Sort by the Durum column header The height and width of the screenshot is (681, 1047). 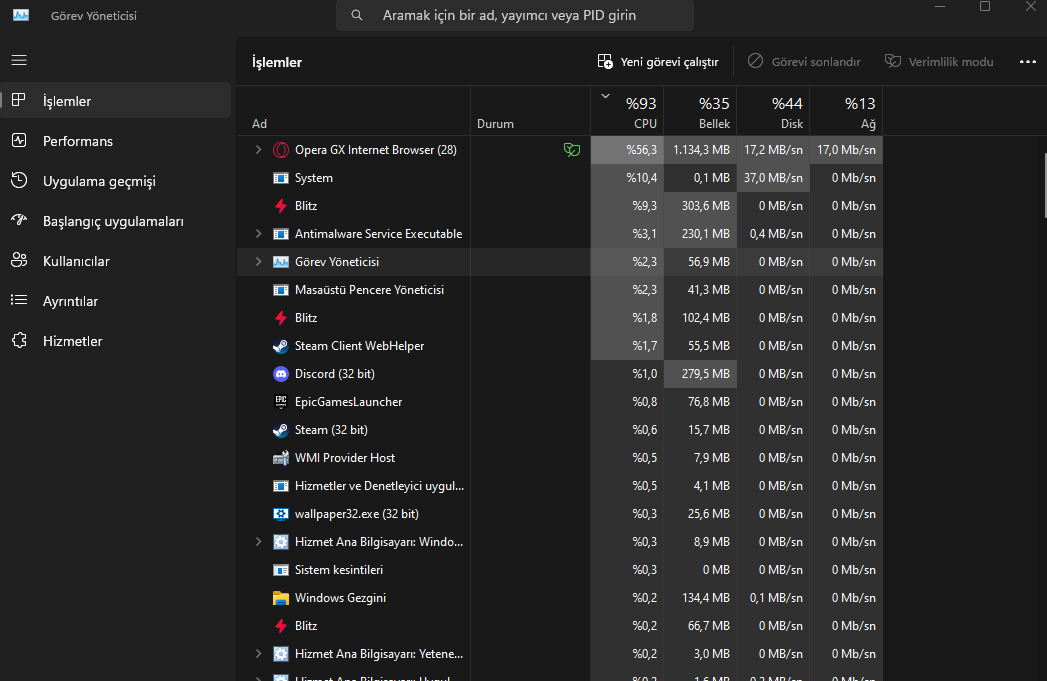(530, 111)
